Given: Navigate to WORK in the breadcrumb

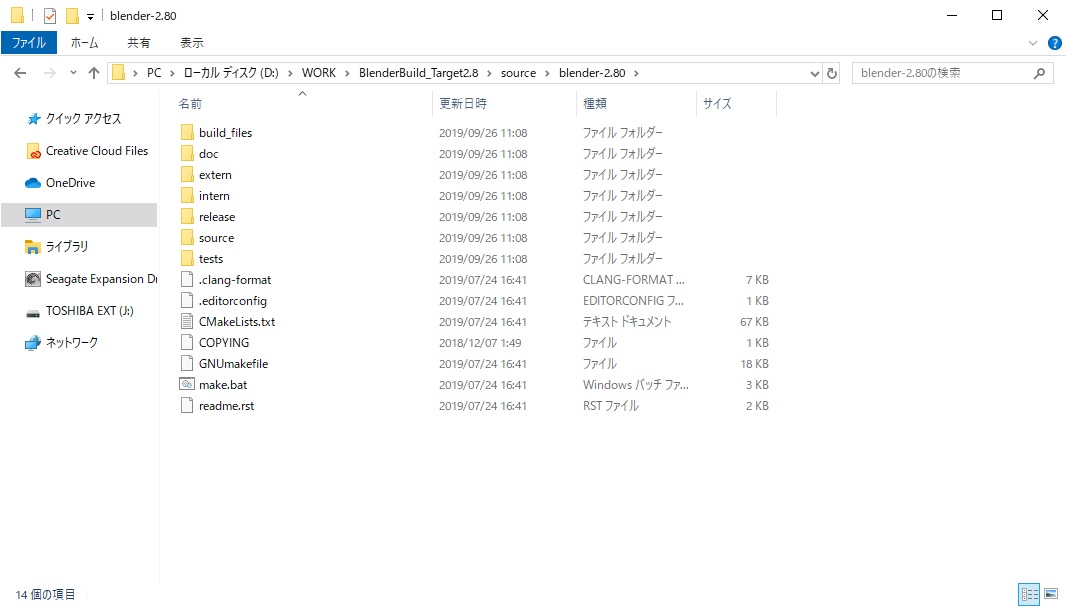Looking at the screenshot, I should pyautogui.click(x=319, y=73).
